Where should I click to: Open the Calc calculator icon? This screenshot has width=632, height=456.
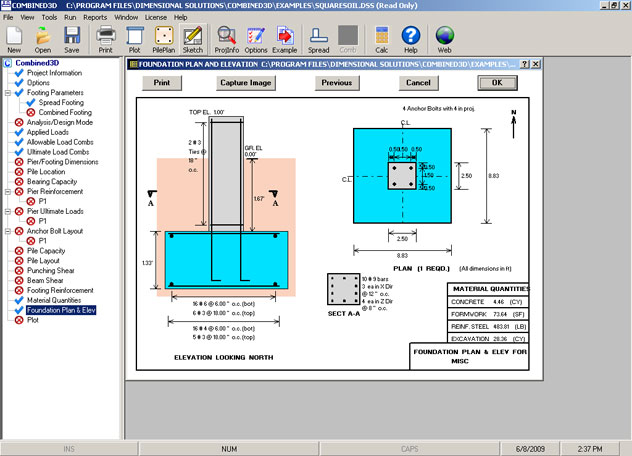381,40
